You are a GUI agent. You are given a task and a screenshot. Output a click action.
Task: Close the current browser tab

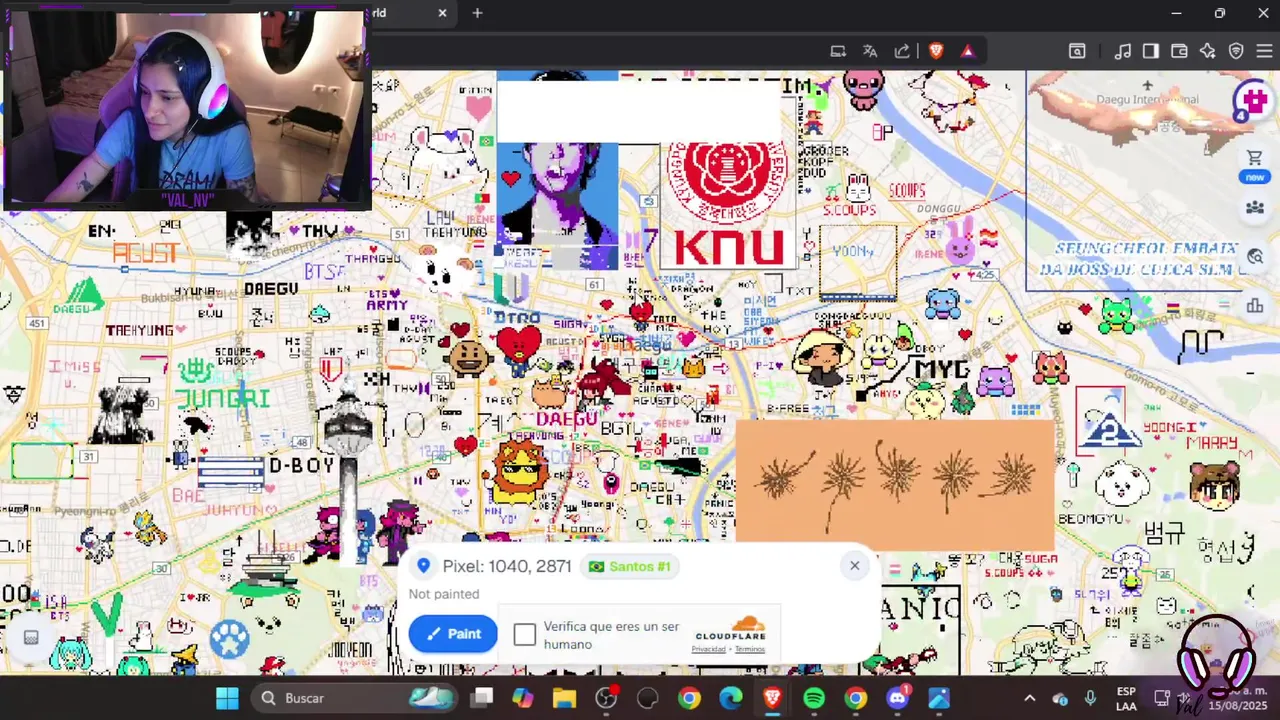click(x=442, y=13)
